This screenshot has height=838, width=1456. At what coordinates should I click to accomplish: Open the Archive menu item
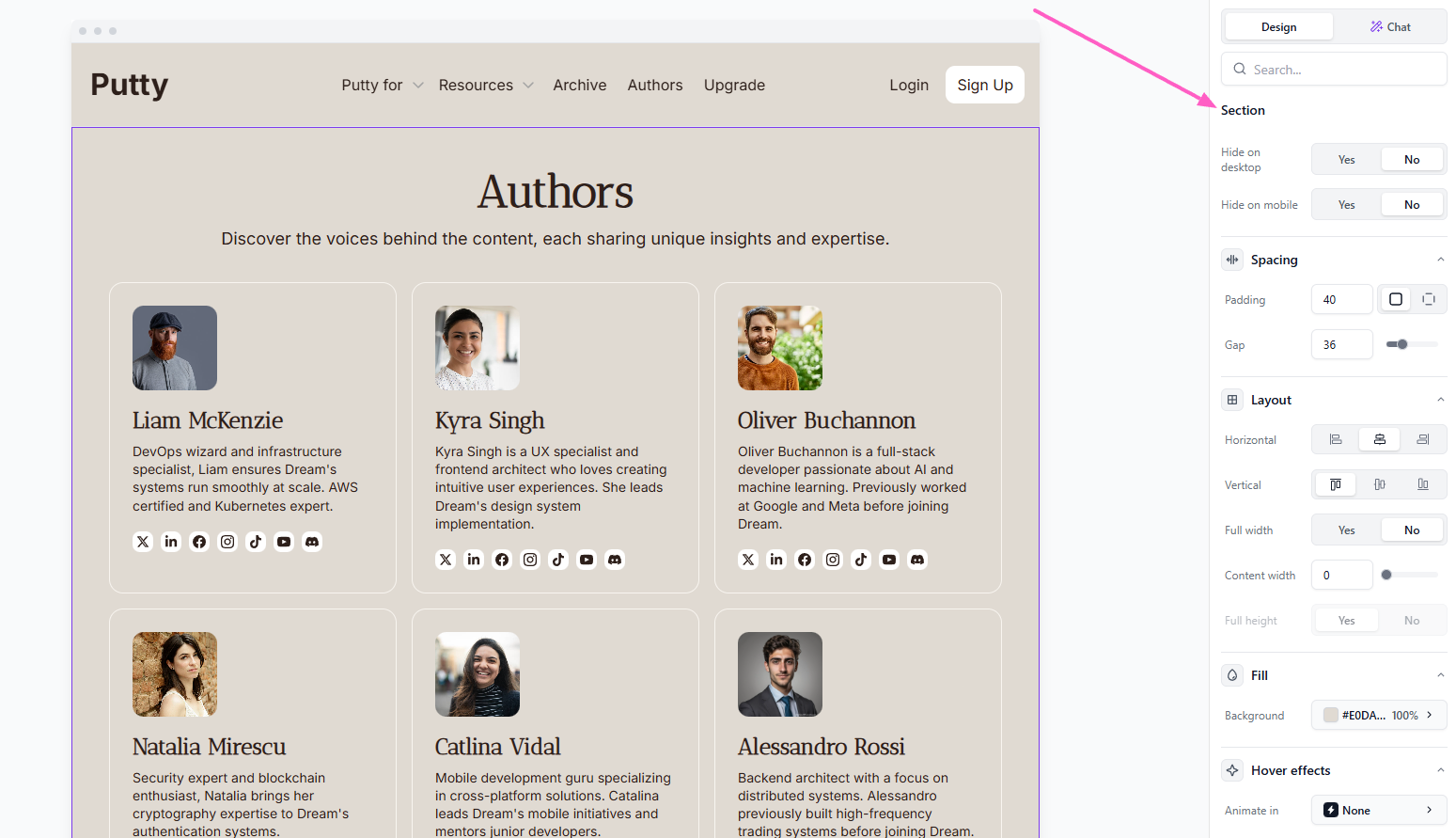tap(579, 85)
